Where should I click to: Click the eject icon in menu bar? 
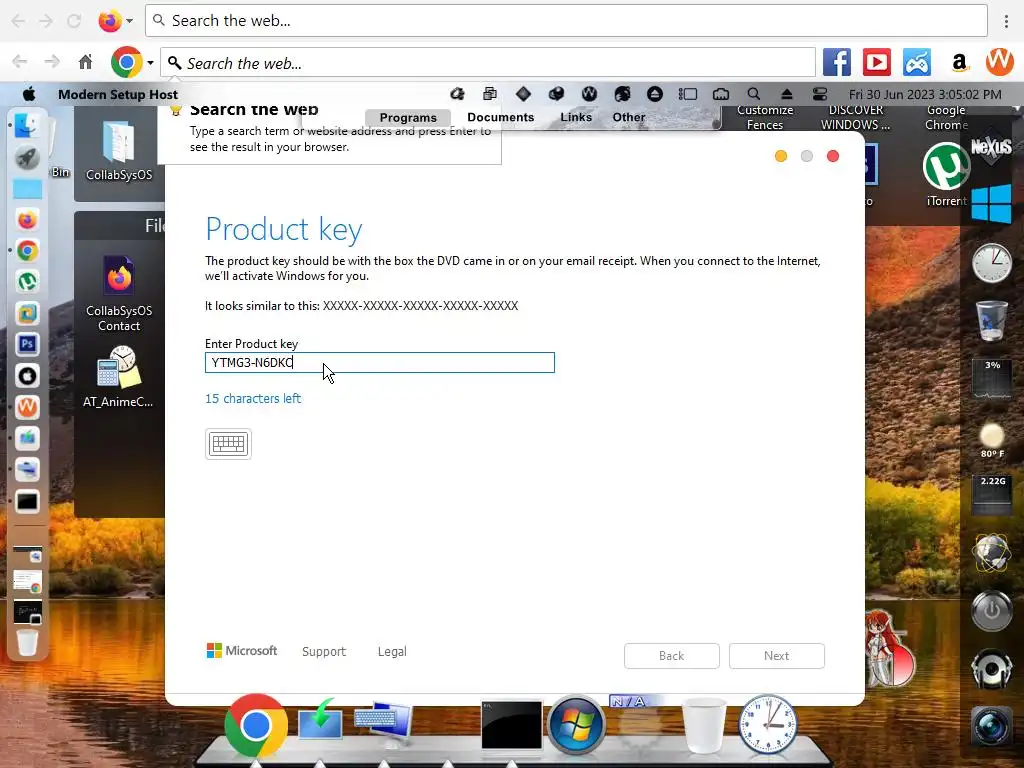point(787,94)
